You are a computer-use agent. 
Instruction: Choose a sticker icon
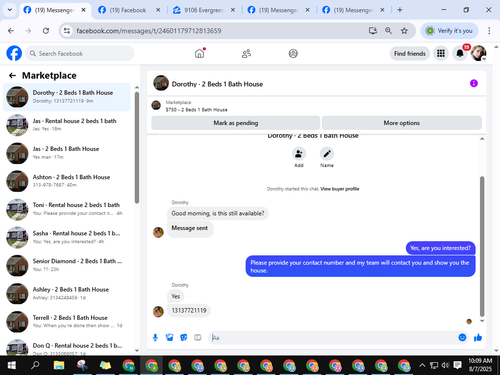pos(184,338)
